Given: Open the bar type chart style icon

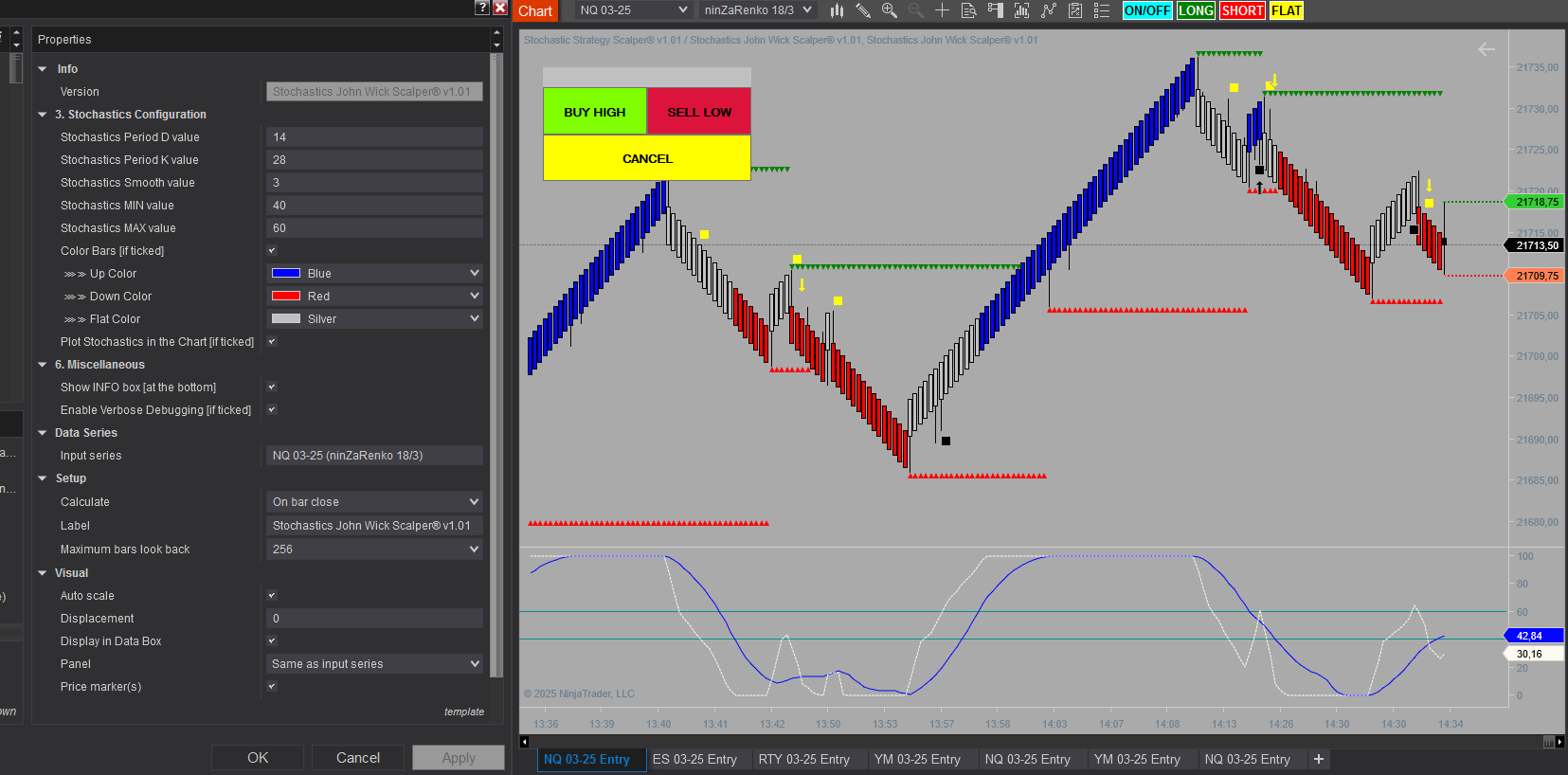Looking at the screenshot, I should 838,10.
